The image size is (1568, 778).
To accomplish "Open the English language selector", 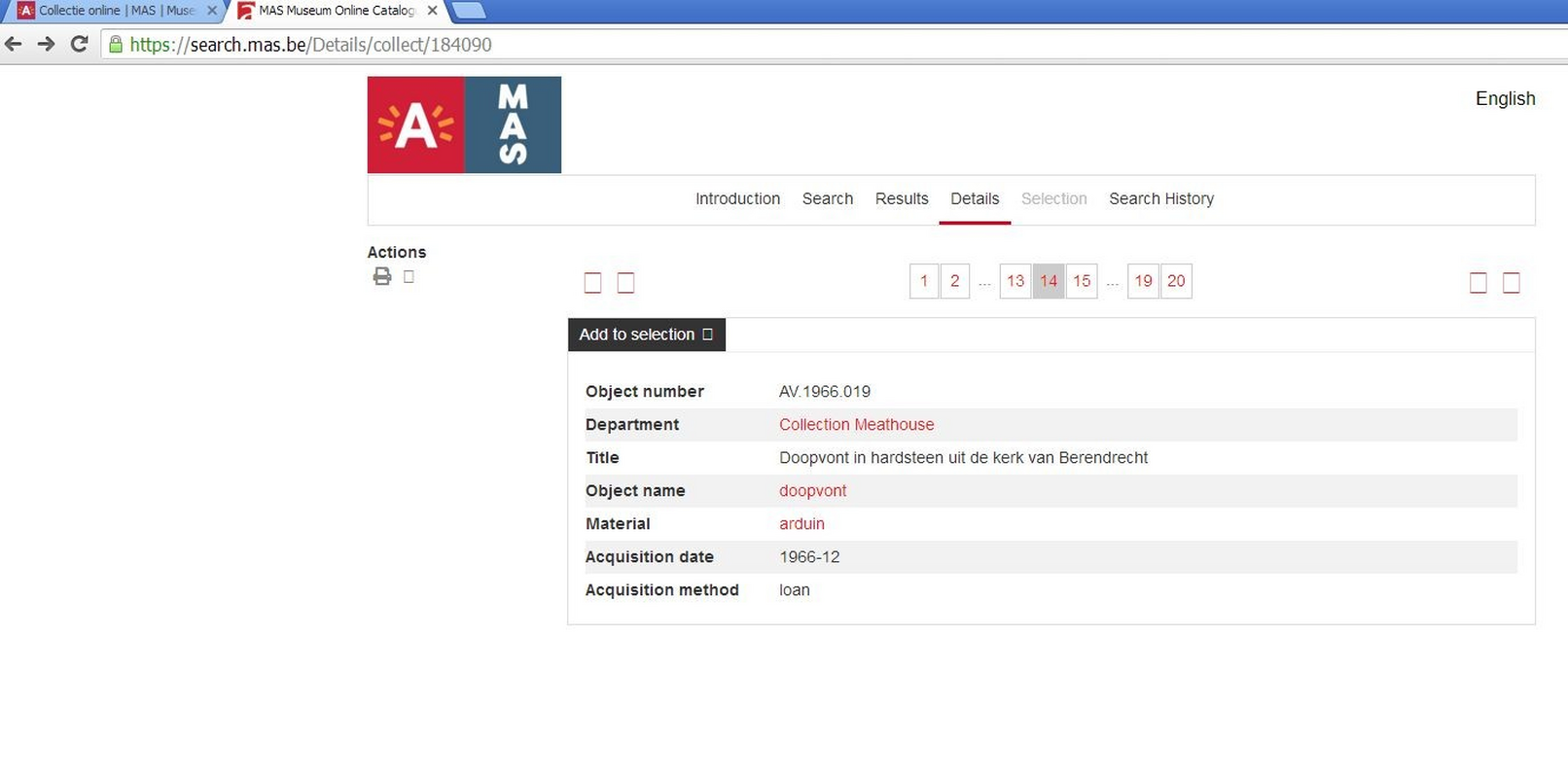I will coord(1504,98).
